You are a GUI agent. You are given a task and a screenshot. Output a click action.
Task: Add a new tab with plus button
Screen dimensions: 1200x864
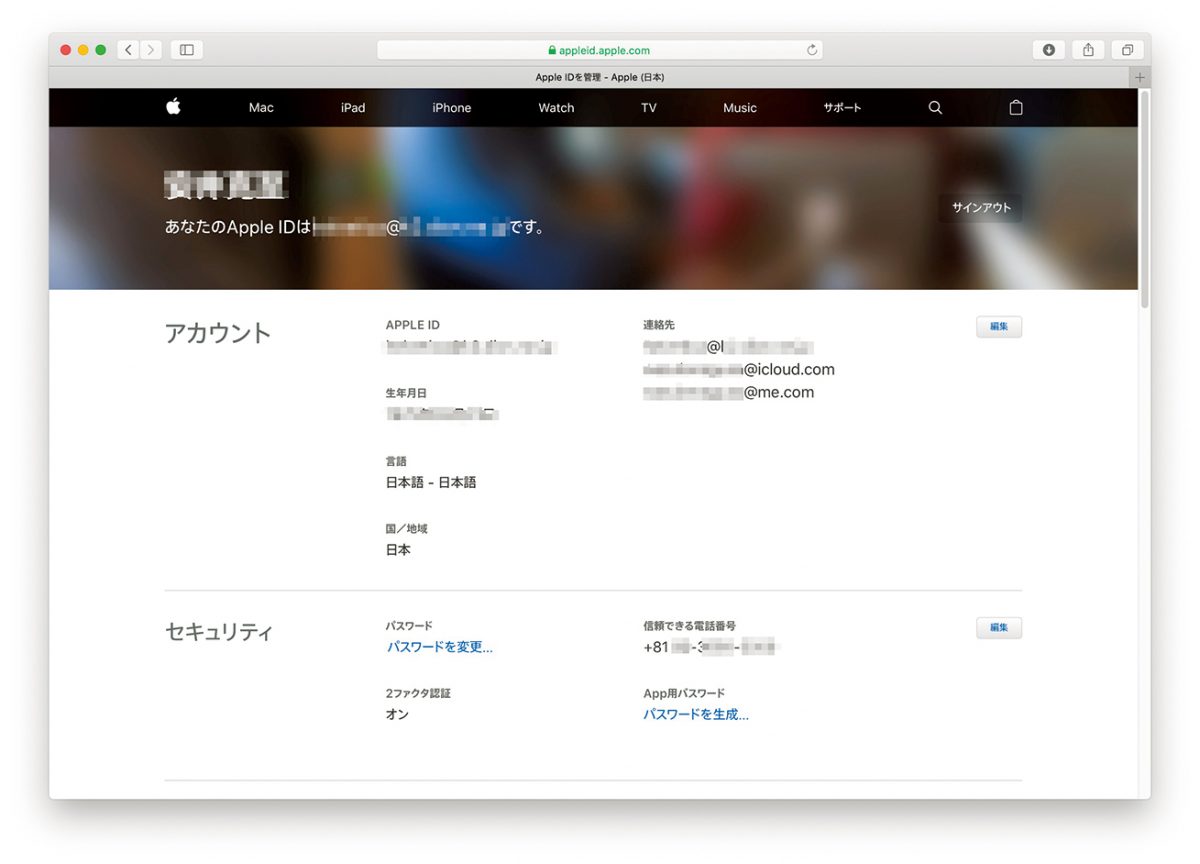click(1139, 77)
